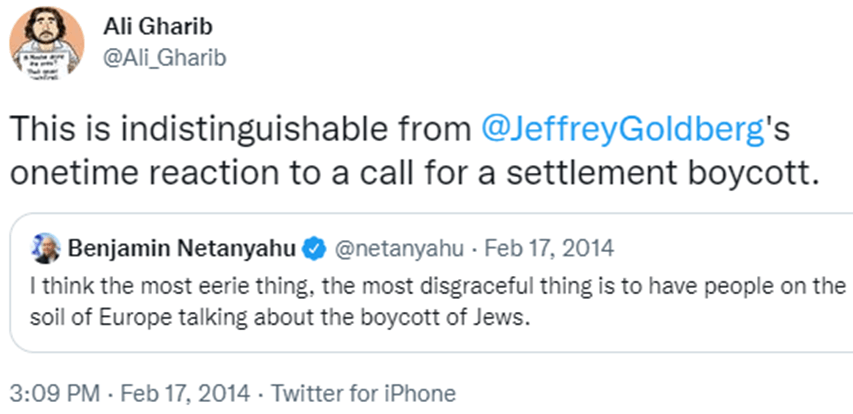
Task: Click the text "This is indistinguishable from"
Action: pyautogui.click(x=240, y=128)
